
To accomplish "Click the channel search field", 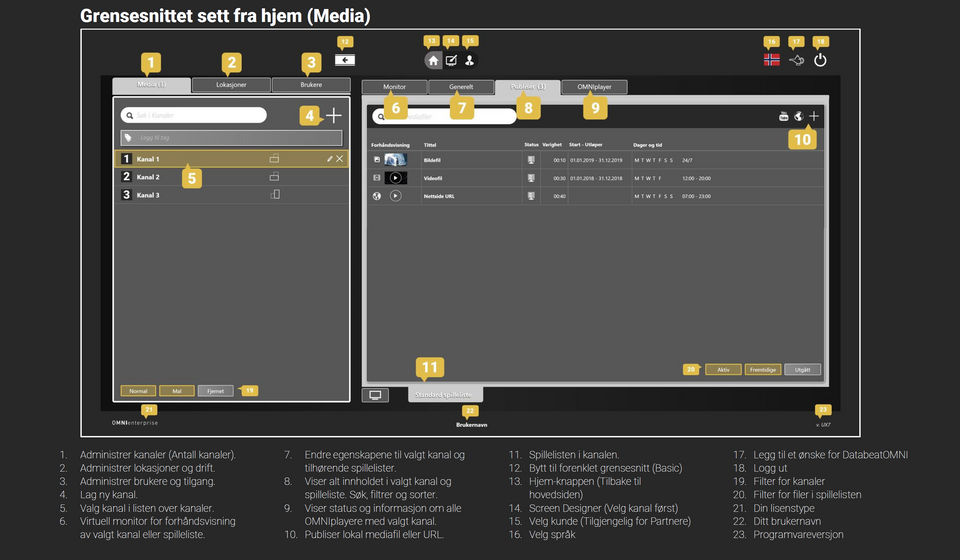I will coord(193,115).
